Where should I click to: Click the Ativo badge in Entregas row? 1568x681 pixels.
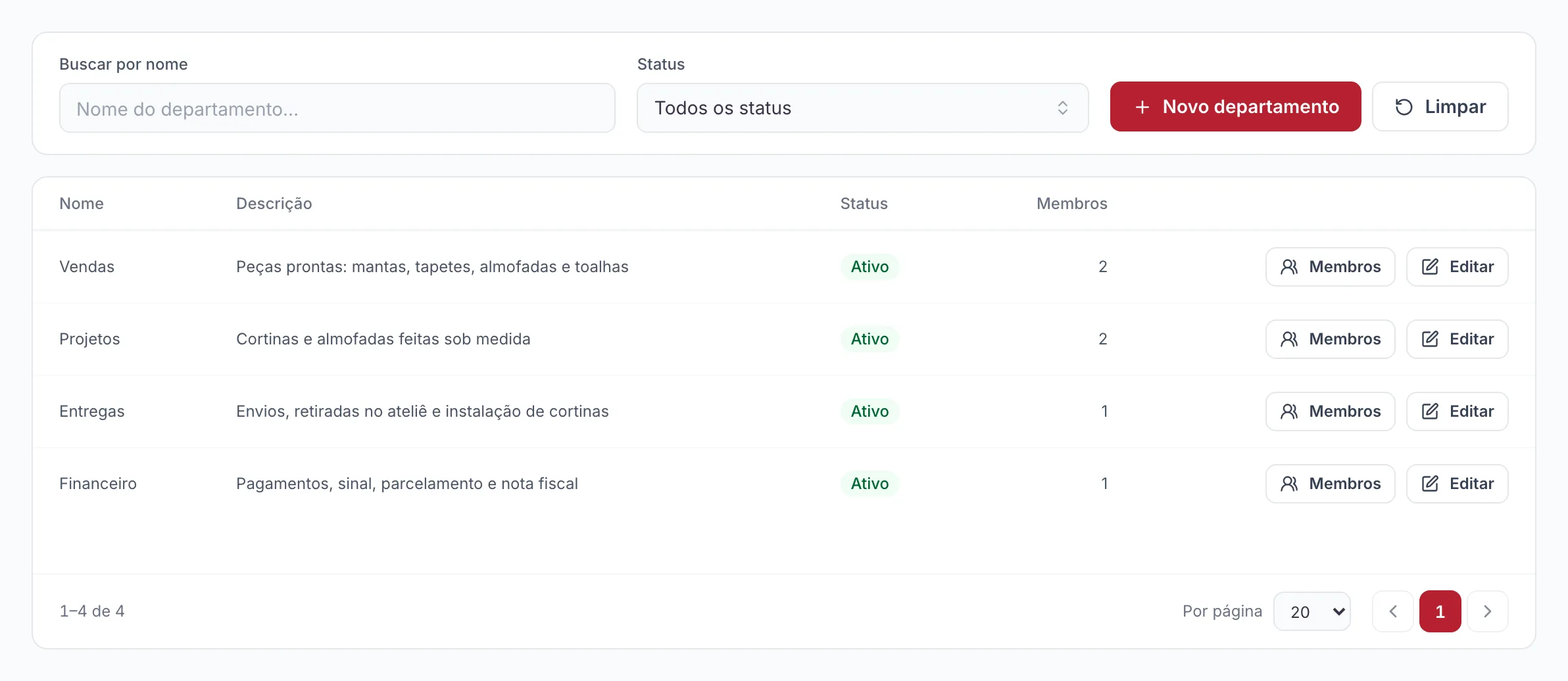tap(870, 411)
